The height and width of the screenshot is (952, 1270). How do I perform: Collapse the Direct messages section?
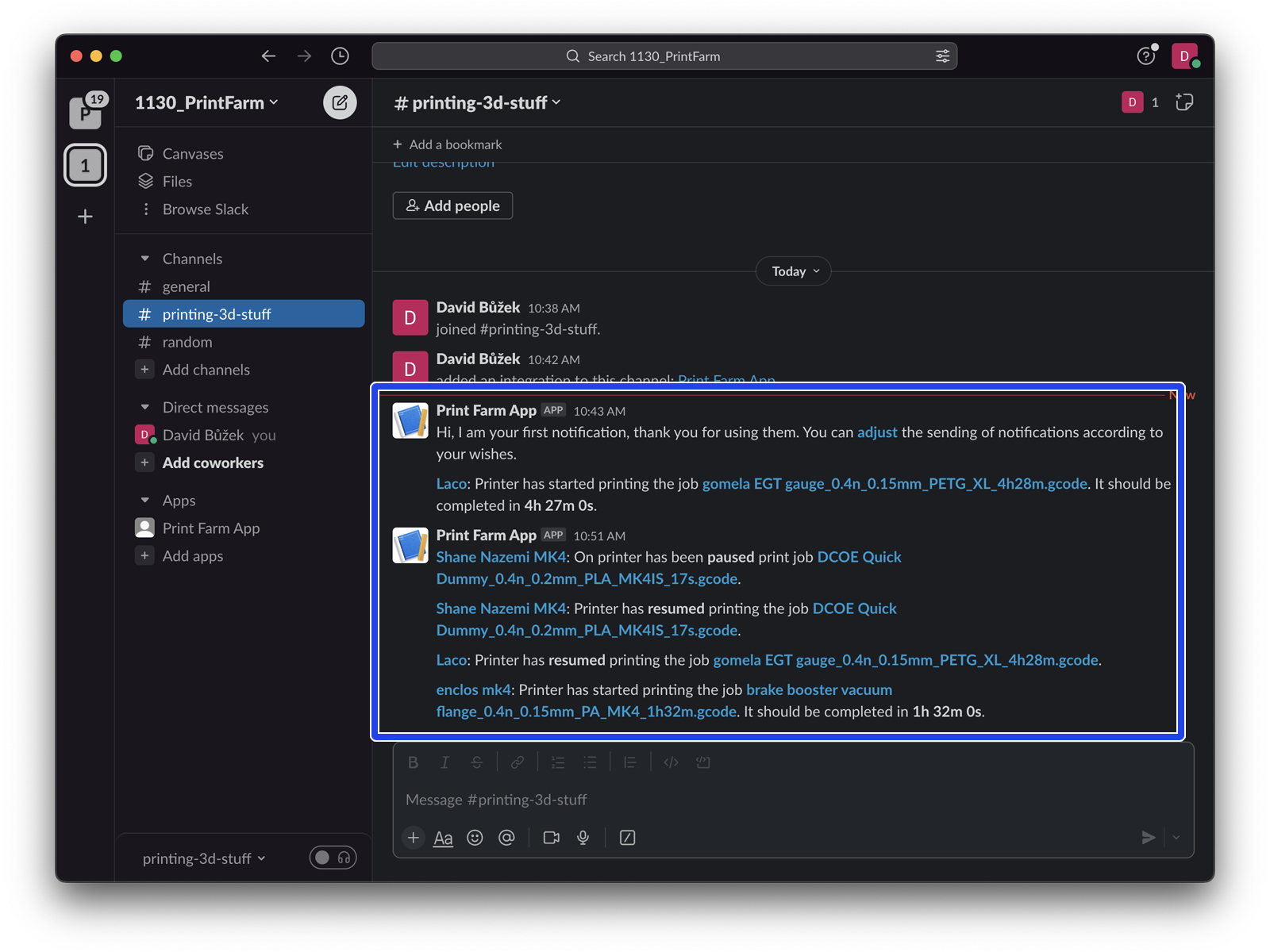[x=144, y=407]
